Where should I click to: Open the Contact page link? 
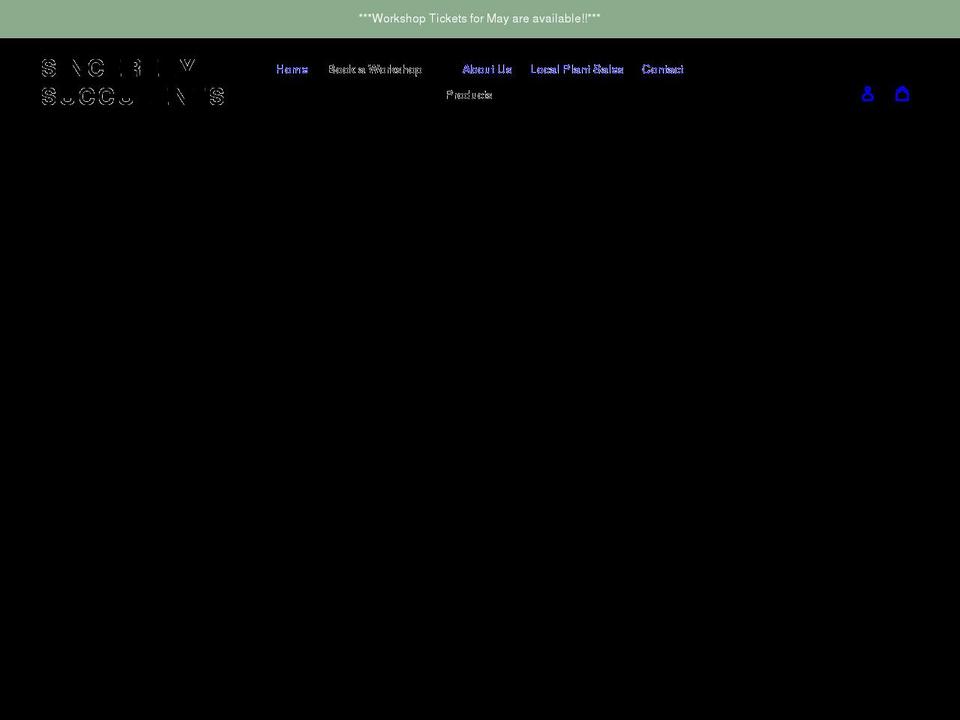[662, 69]
